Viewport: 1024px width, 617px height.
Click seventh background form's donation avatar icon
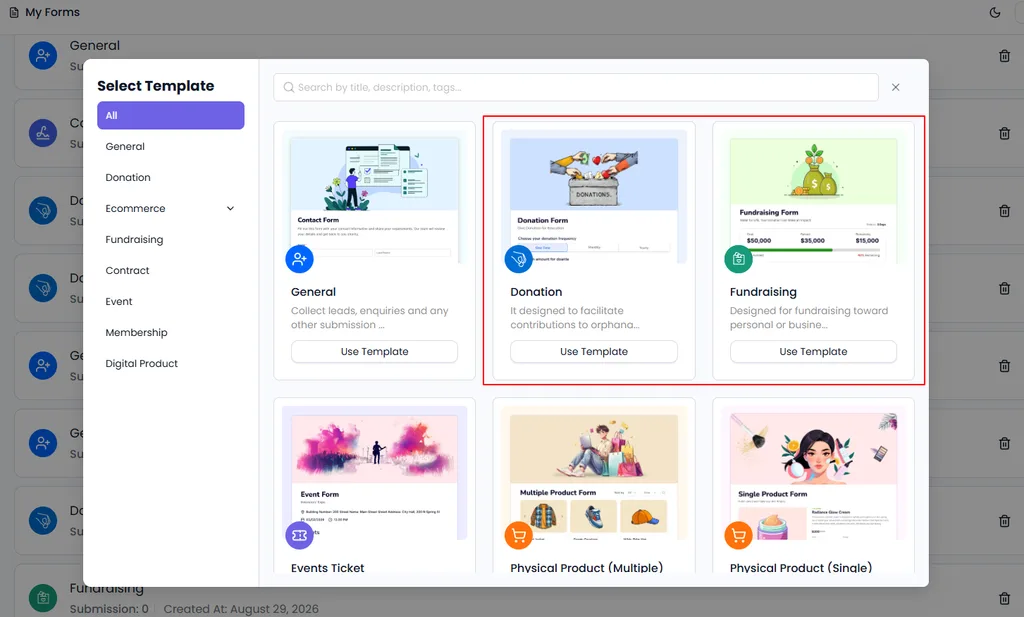coord(43,520)
